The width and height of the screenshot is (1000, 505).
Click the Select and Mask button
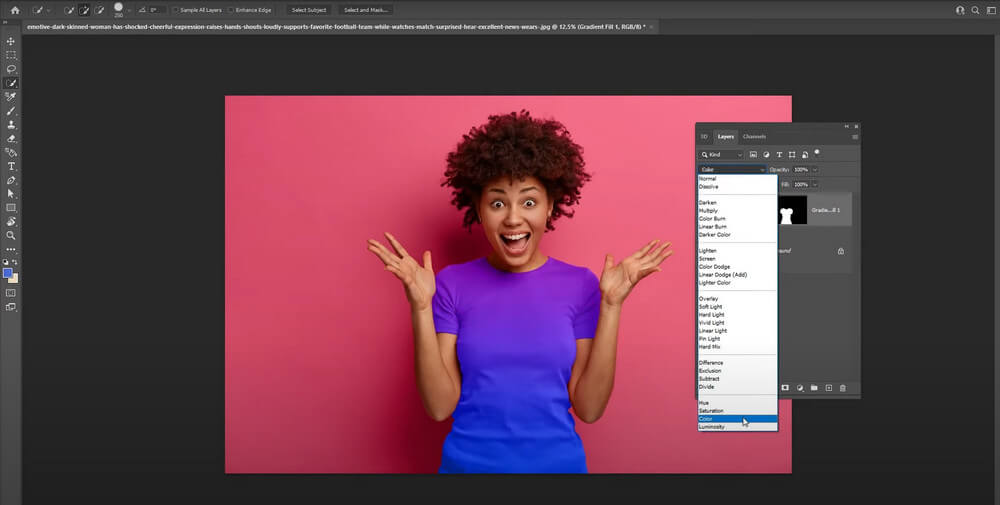366,10
